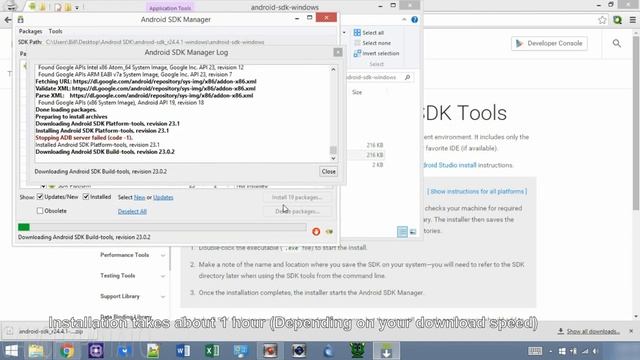Image resolution: width=640 pixels, height=360 pixels.
Task: Open the Explorer quick access toolbar dropdown
Action: point(77,7)
